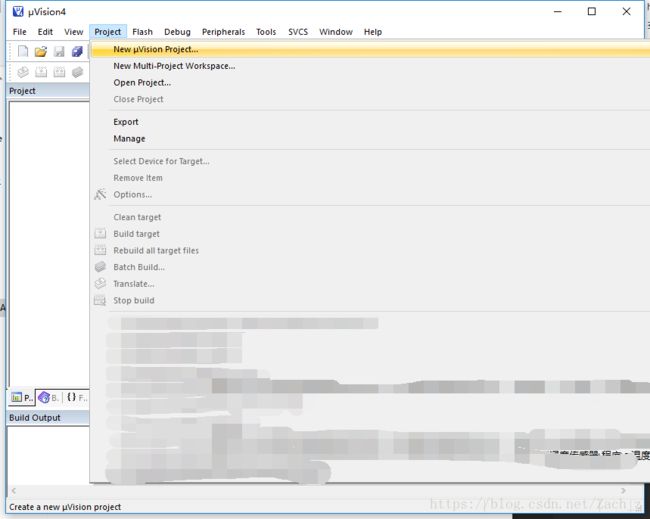
Task: Open the Help menu
Action: coord(373,32)
